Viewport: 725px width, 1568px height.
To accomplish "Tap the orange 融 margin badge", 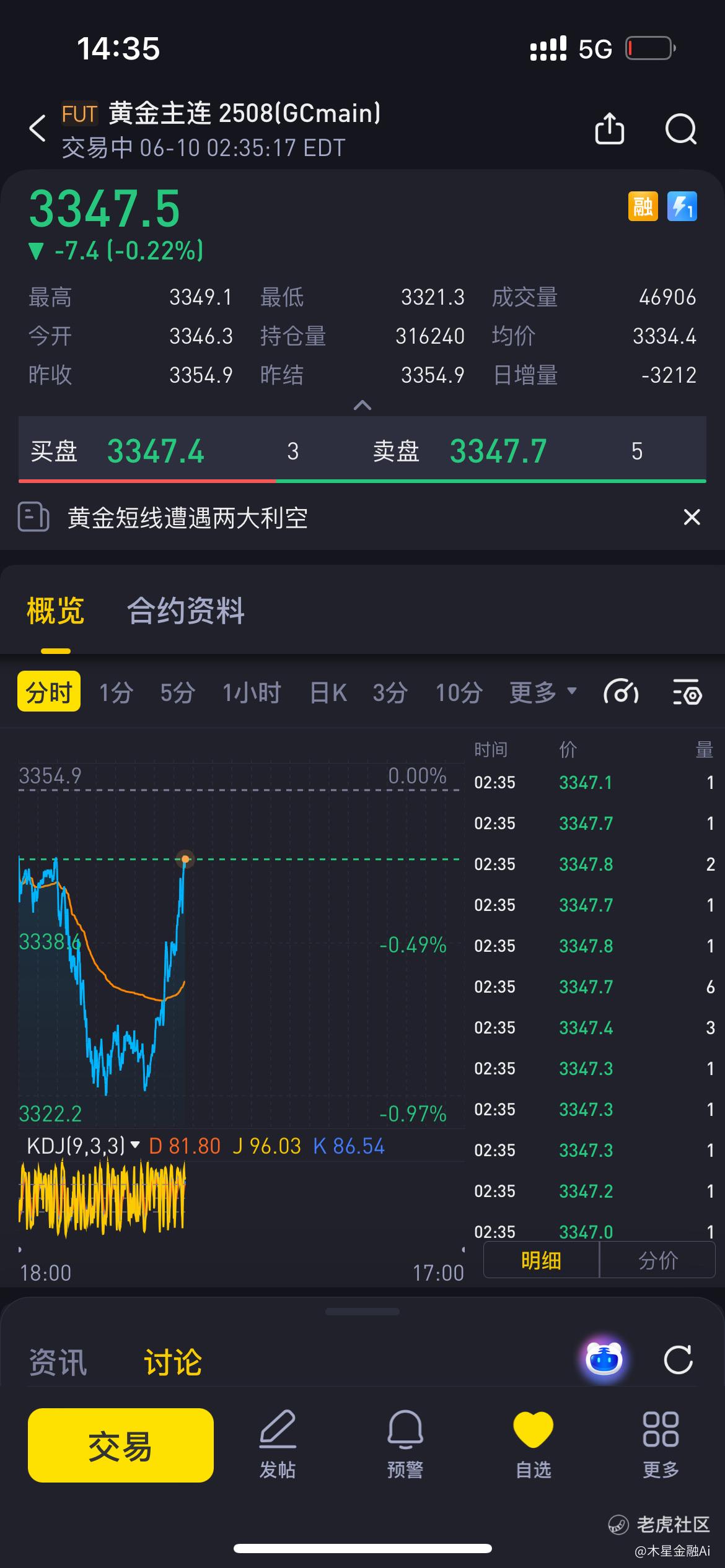I will tap(643, 206).
